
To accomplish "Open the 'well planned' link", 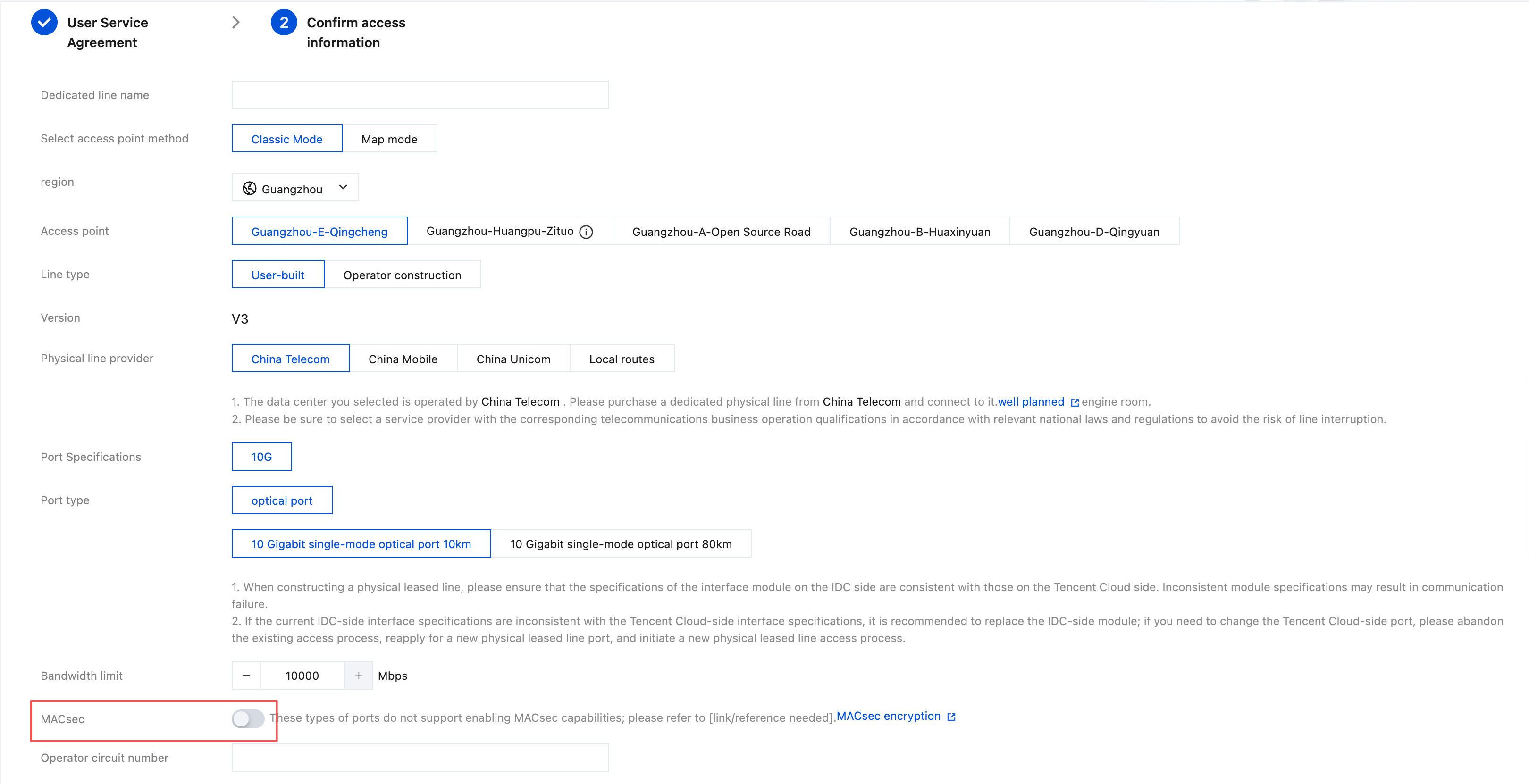I will 1030,402.
